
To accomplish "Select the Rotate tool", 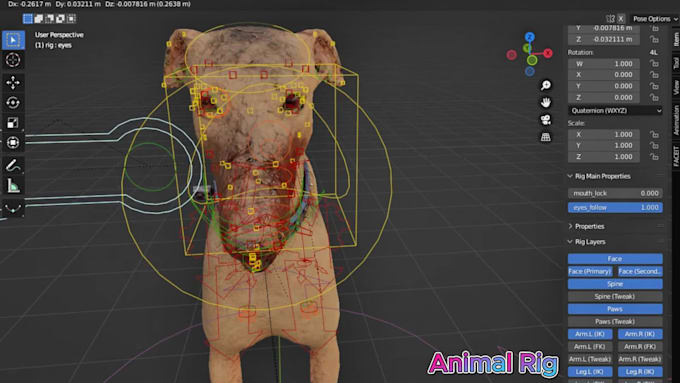I will tap(13, 102).
